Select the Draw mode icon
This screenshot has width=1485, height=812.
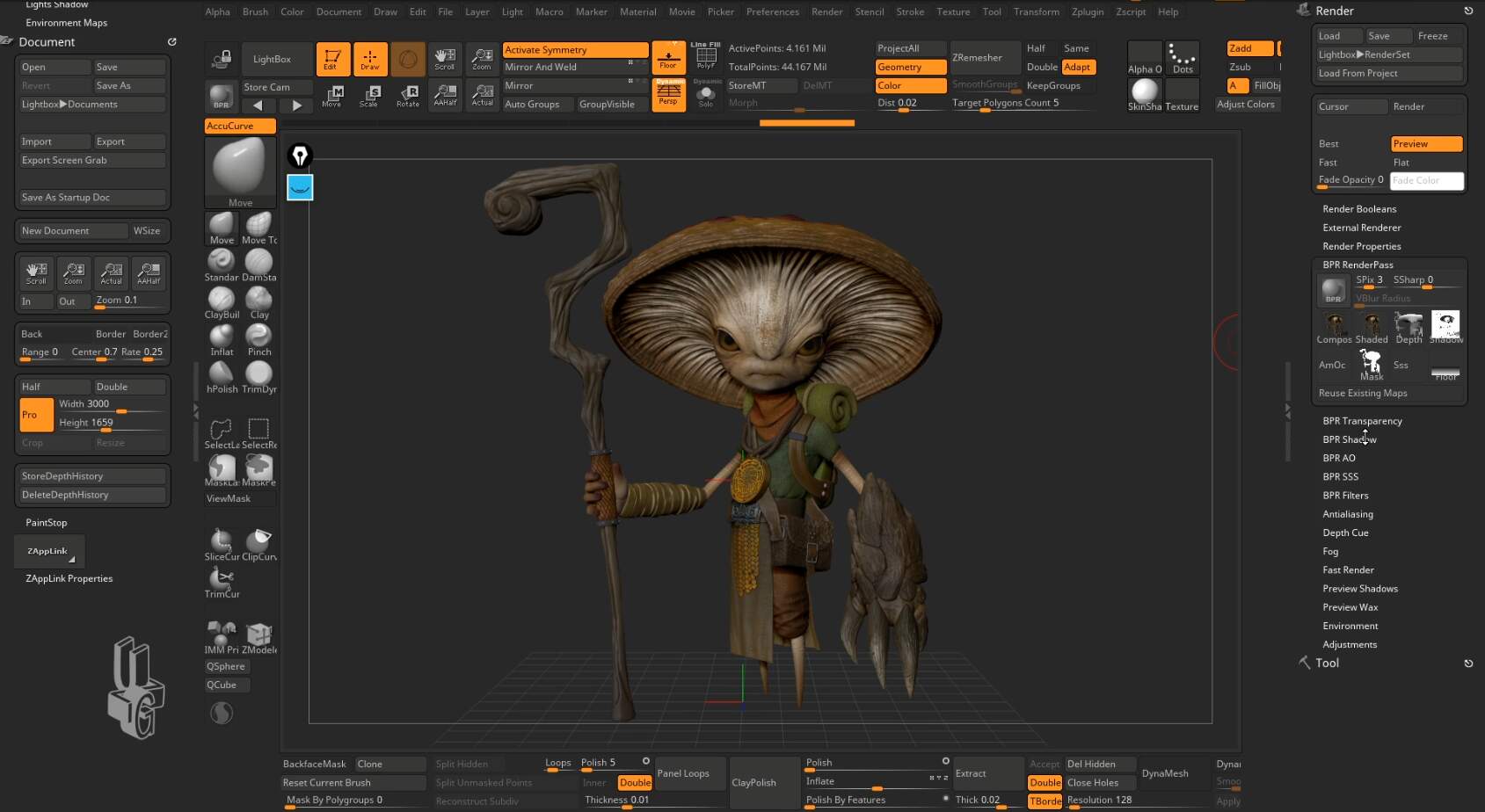(x=370, y=59)
